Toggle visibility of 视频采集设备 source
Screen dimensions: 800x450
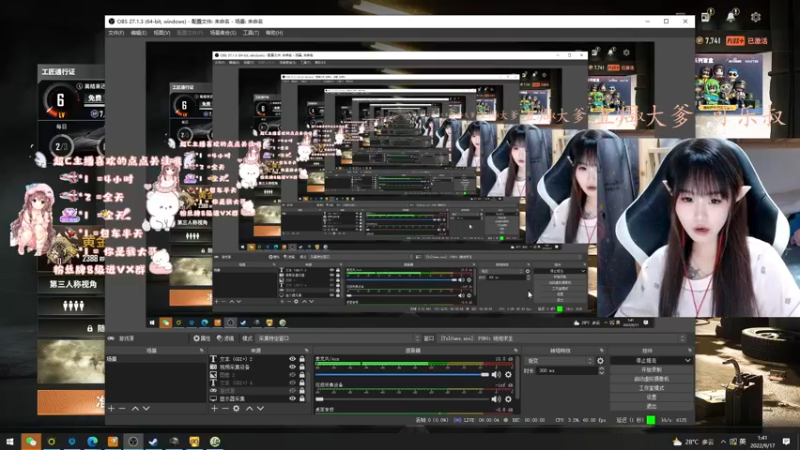pyautogui.click(x=292, y=367)
